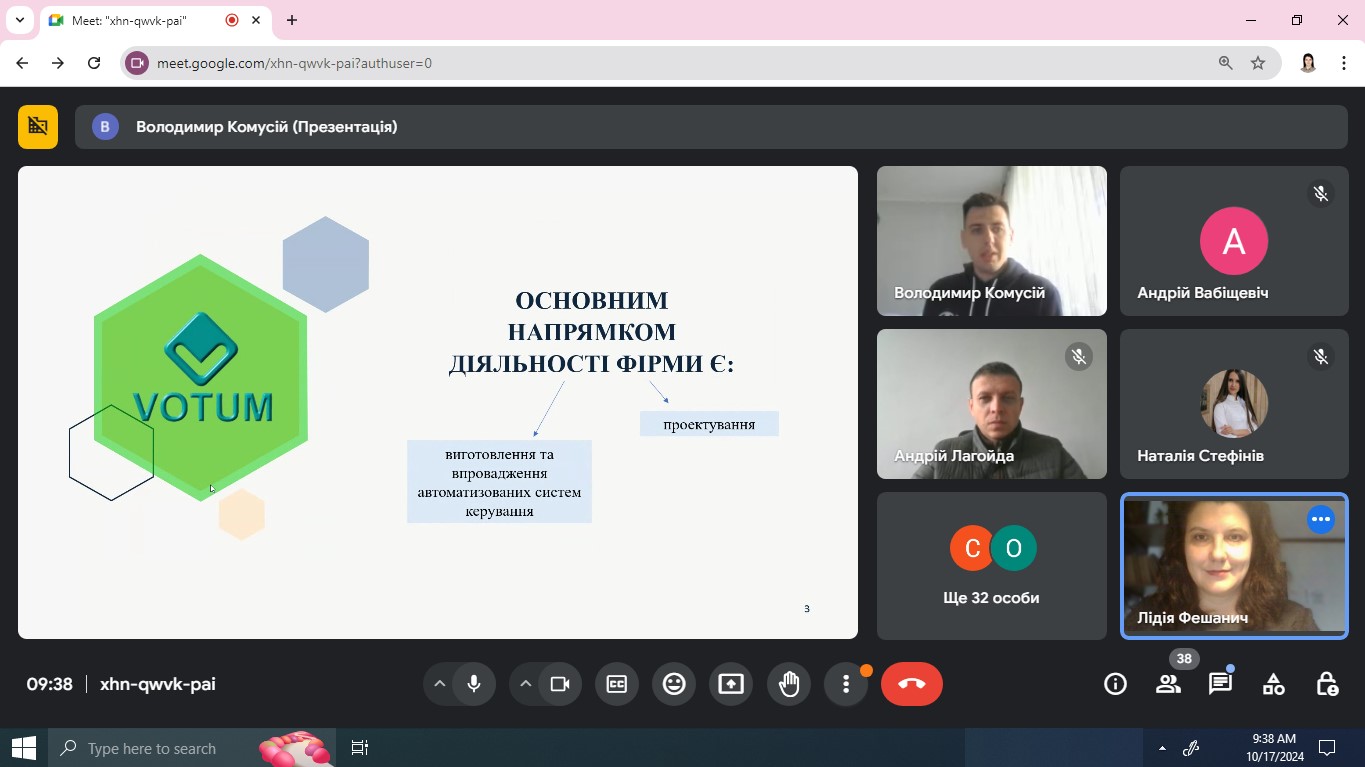Toggle the microphone button in call controls

tap(474, 684)
